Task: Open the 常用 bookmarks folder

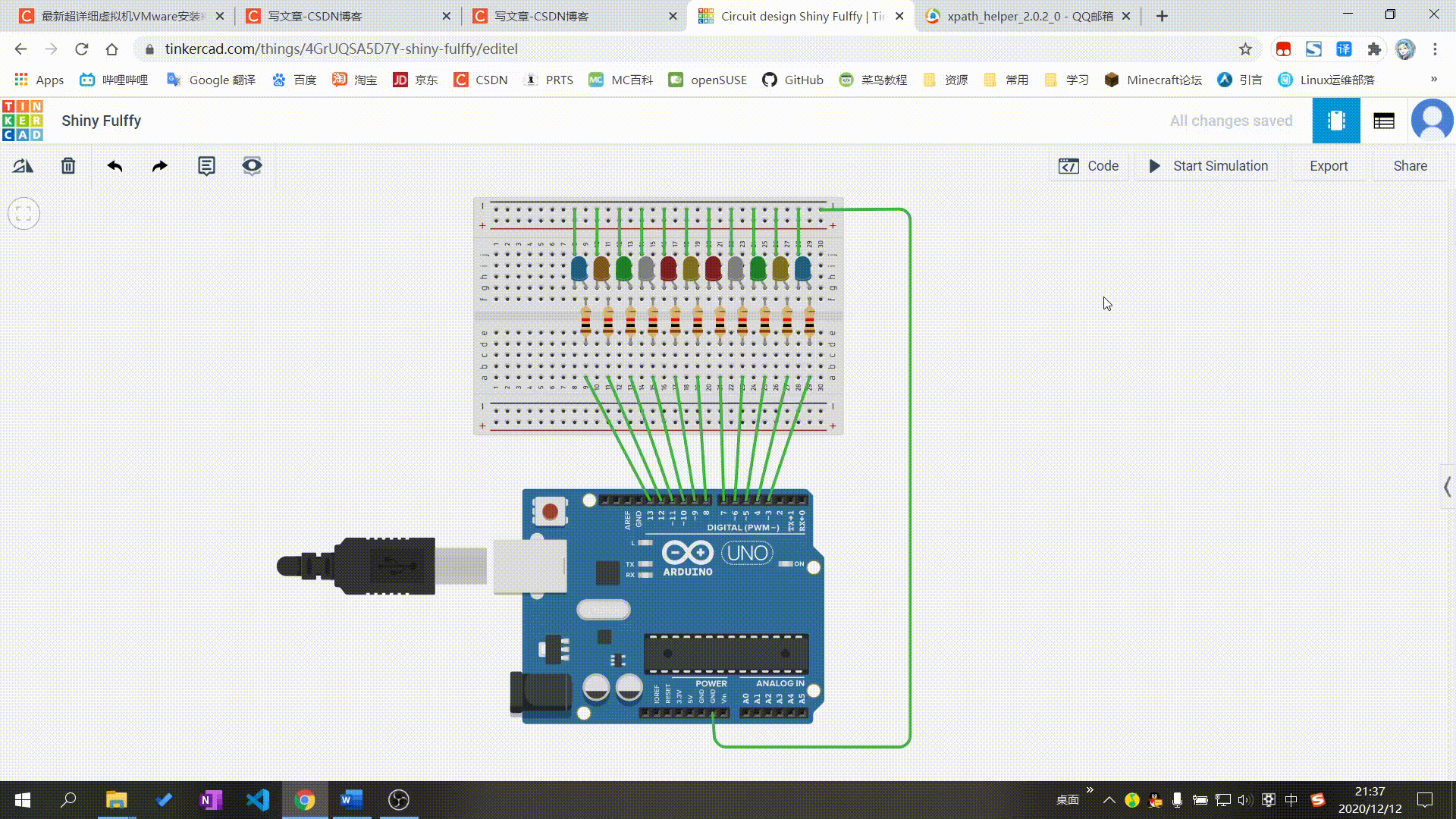Action: point(1006,80)
